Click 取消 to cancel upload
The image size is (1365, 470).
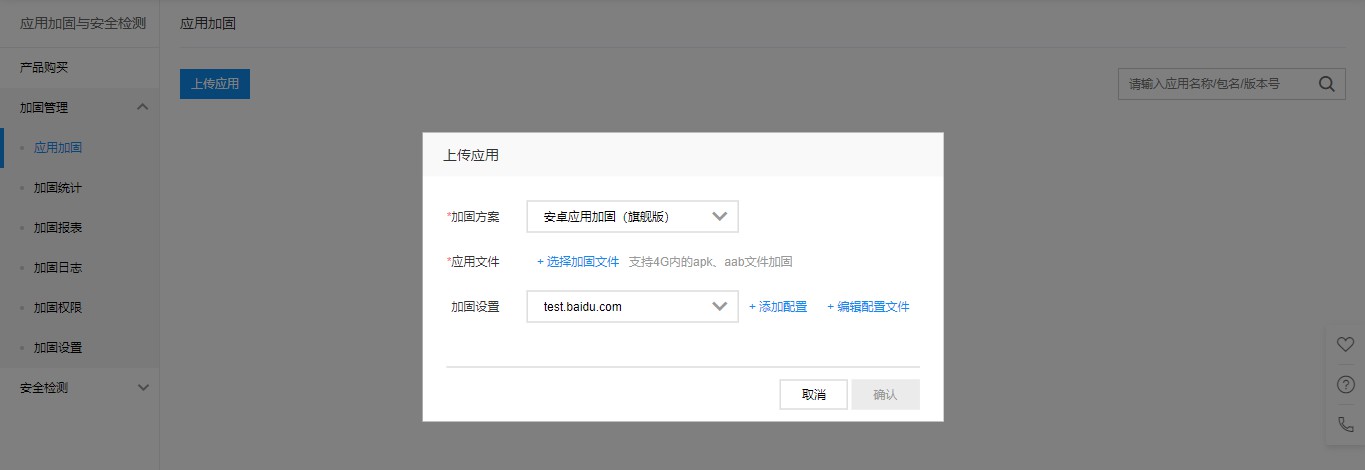tap(814, 394)
